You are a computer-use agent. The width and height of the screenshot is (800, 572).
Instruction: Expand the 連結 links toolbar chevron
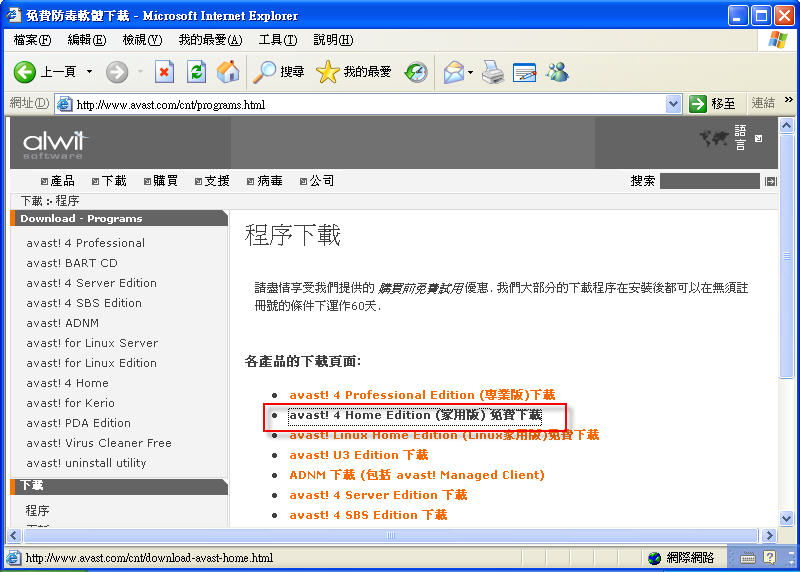789,100
